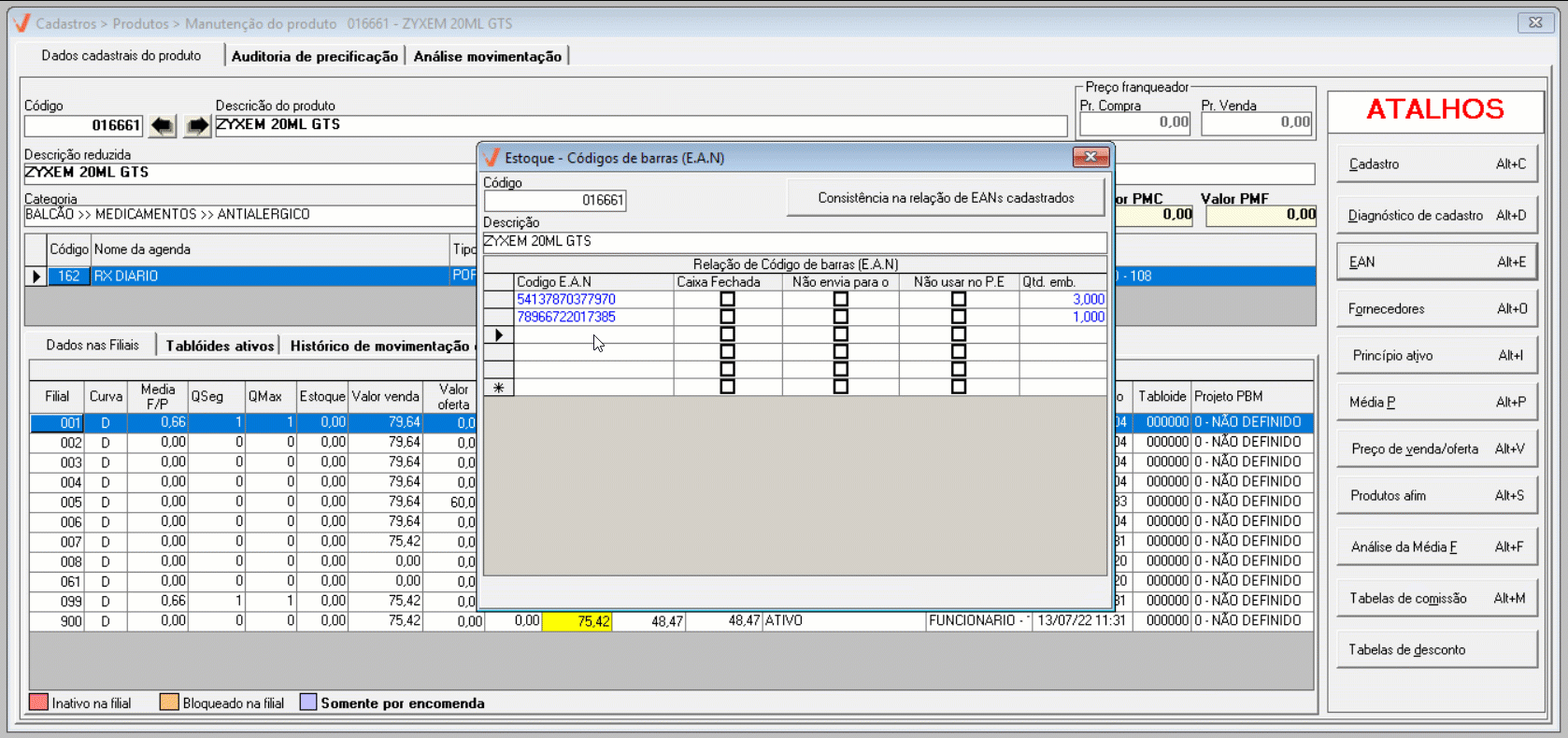Select Filial 002 row in the branches grid

point(252,443)
